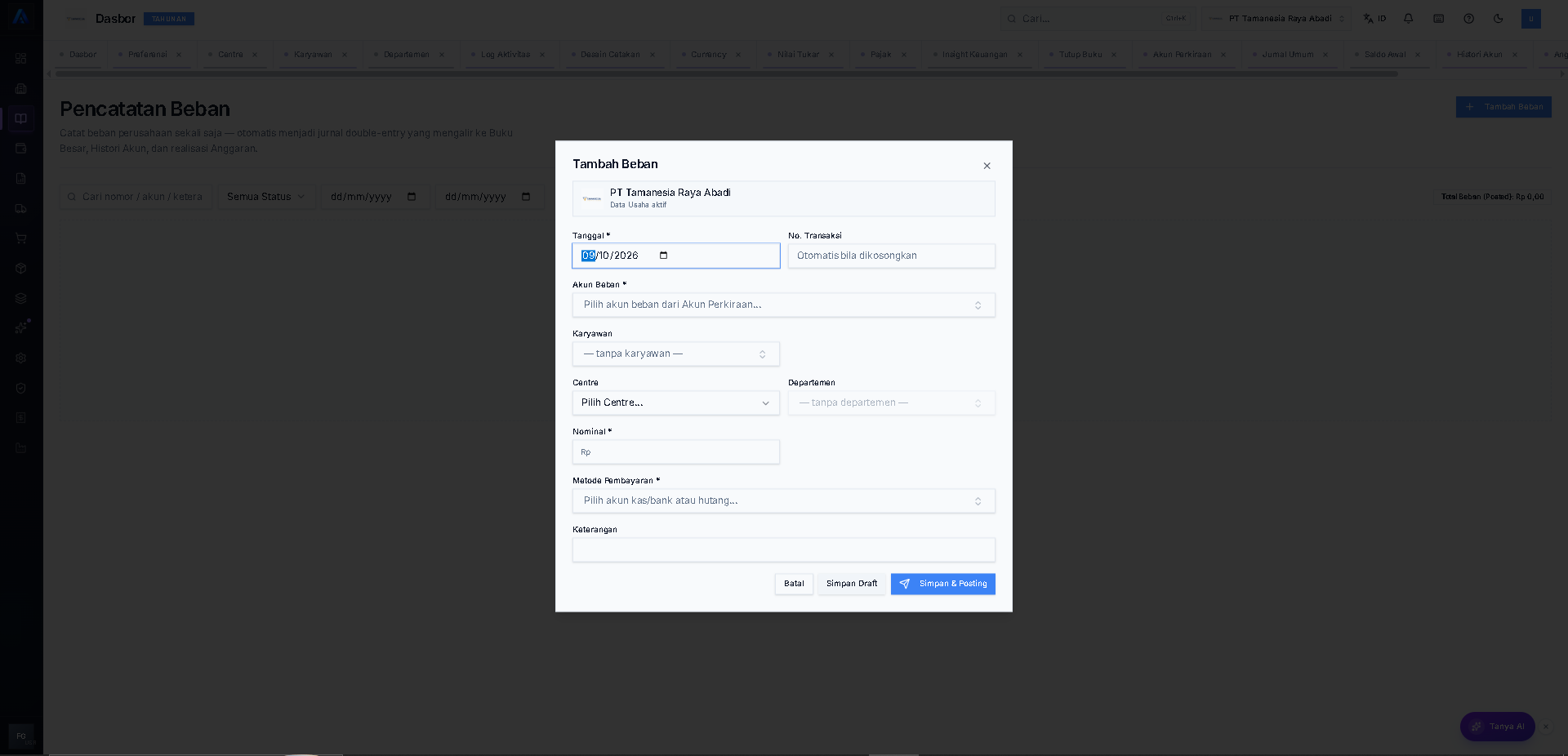Open the Departemen dropdown
This screenshot has height=756, width=1568.
(891, 402)
